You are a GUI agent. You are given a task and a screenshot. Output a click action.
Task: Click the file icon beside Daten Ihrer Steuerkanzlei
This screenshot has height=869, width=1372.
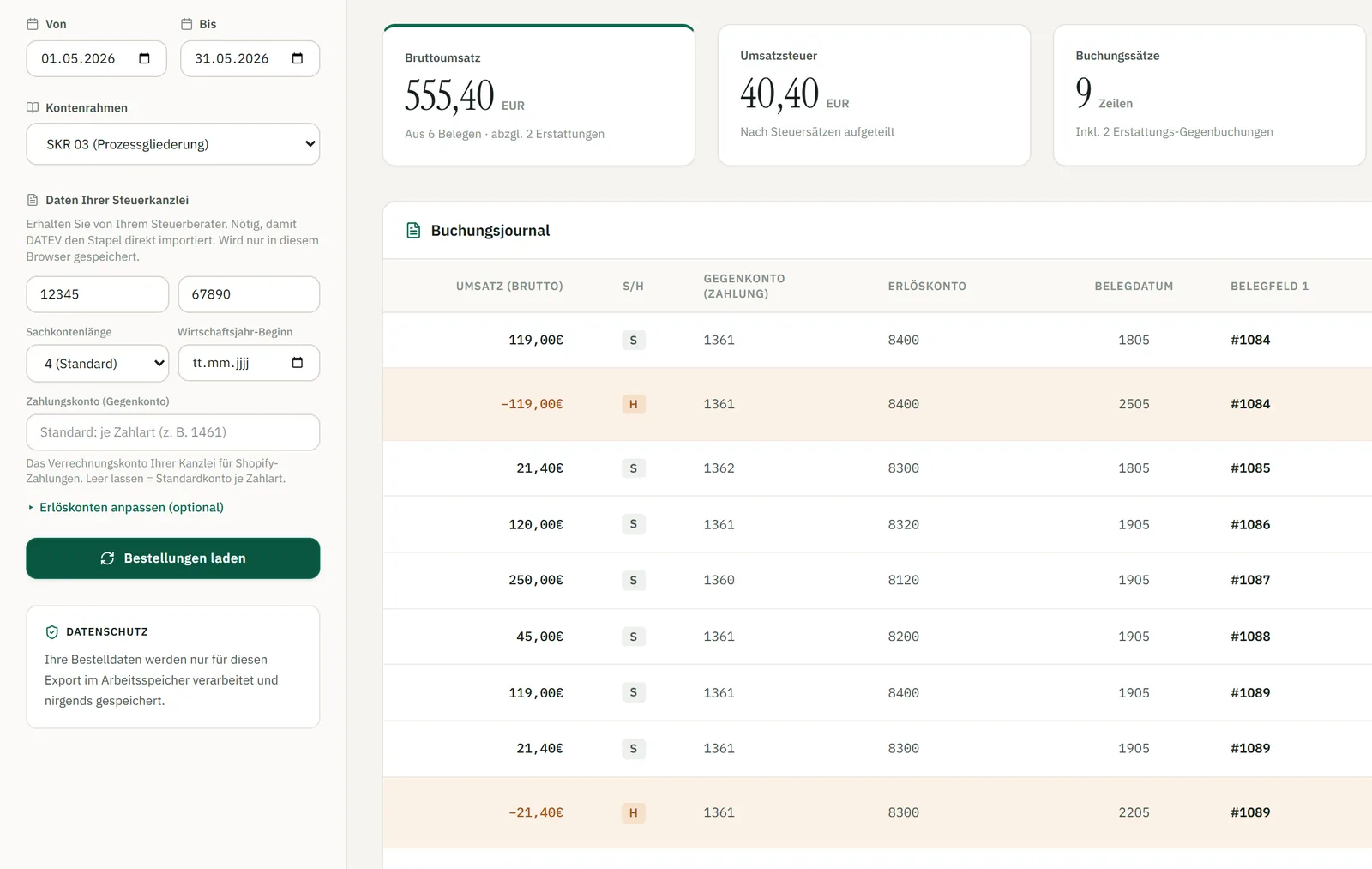pyautogui.click(x=33, y=200)
